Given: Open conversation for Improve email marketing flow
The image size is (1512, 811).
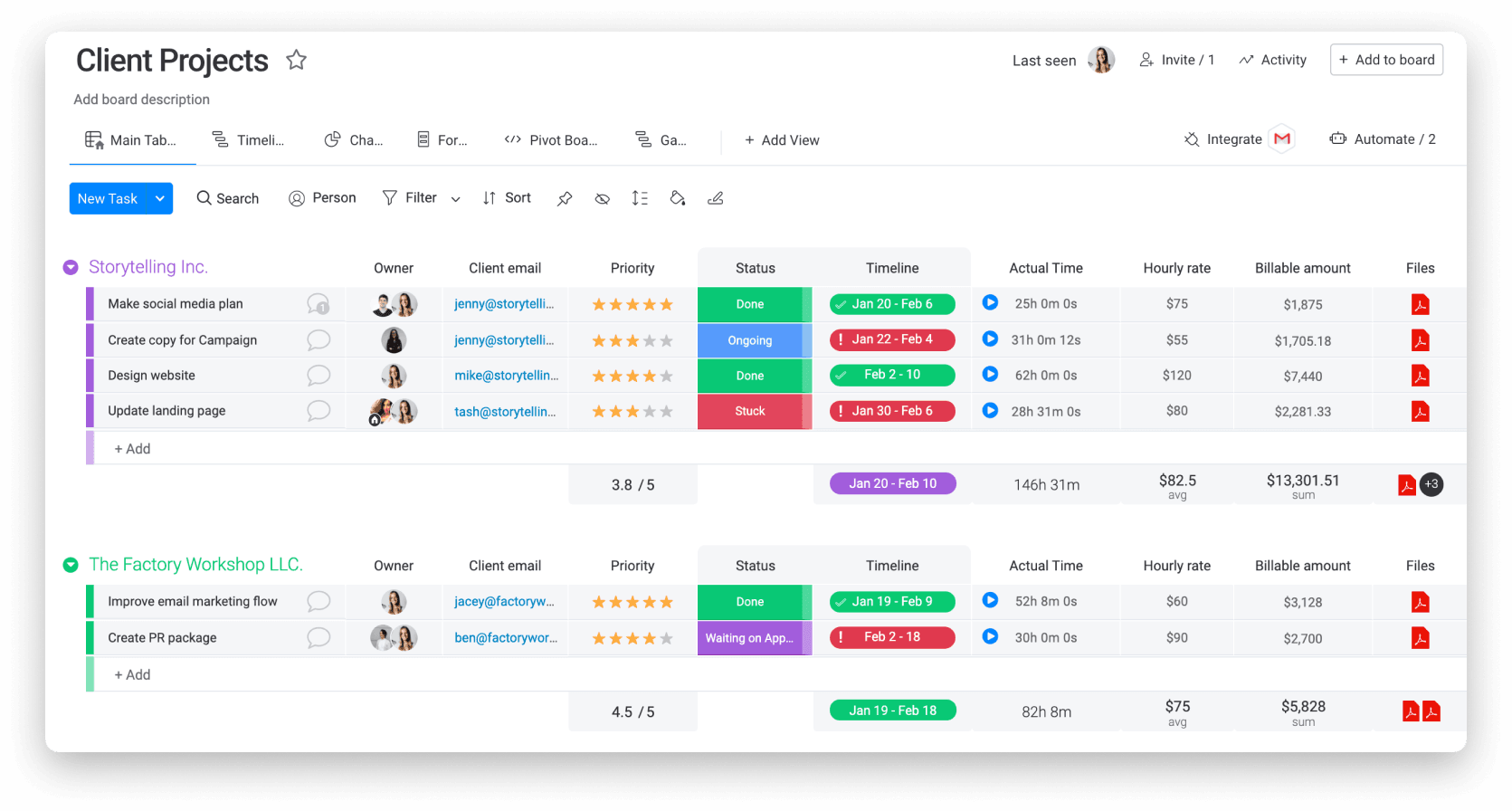Looking at the screenshot, I should coord(319,602).
